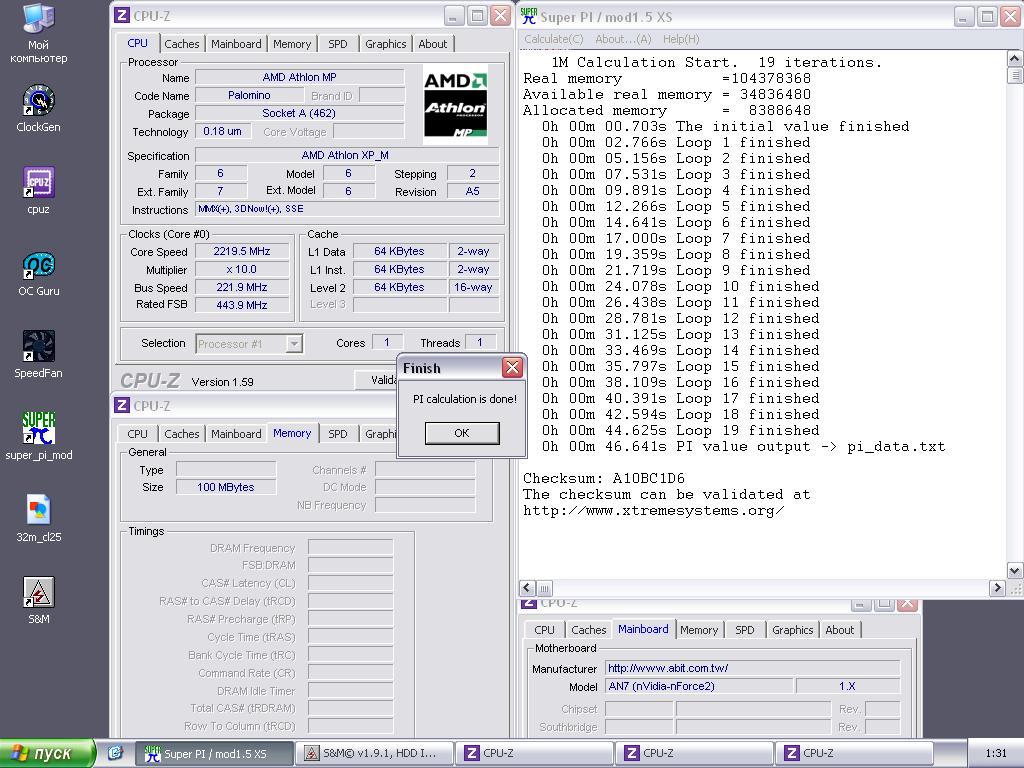Image resolution: width=1024 pixels, height=768 pixels.
Task: Open the Graphics tab in top CPU-Z window
Action: click(x=385, y=44)
